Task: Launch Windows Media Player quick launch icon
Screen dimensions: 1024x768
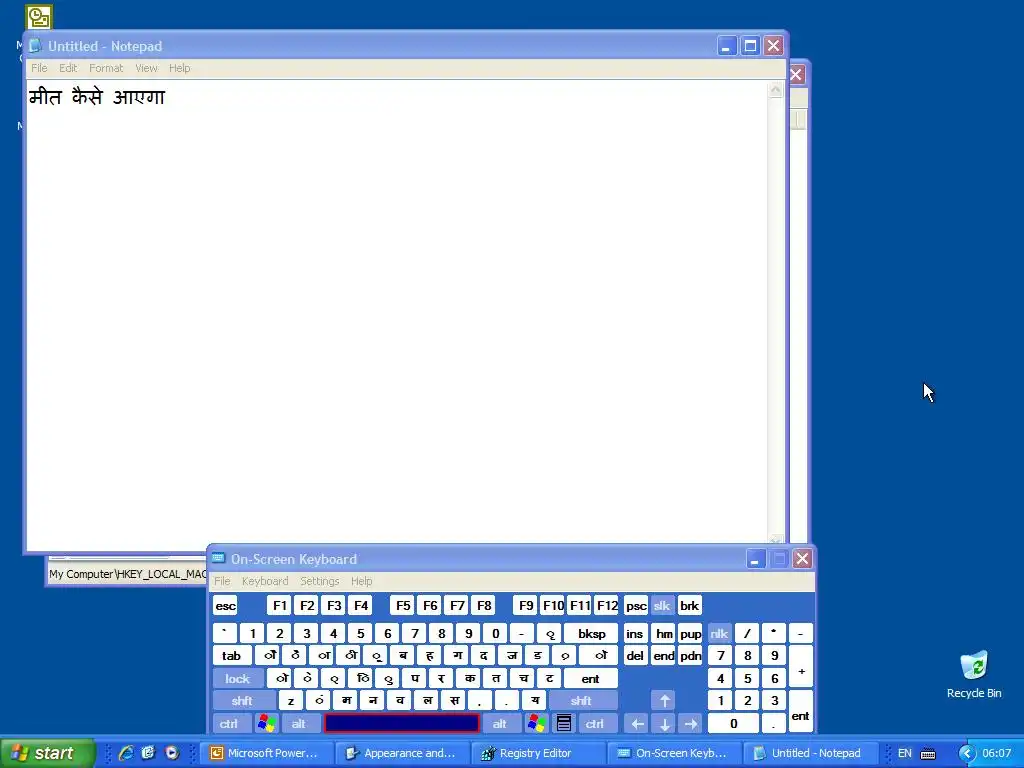Action: [x=172, y=753]
